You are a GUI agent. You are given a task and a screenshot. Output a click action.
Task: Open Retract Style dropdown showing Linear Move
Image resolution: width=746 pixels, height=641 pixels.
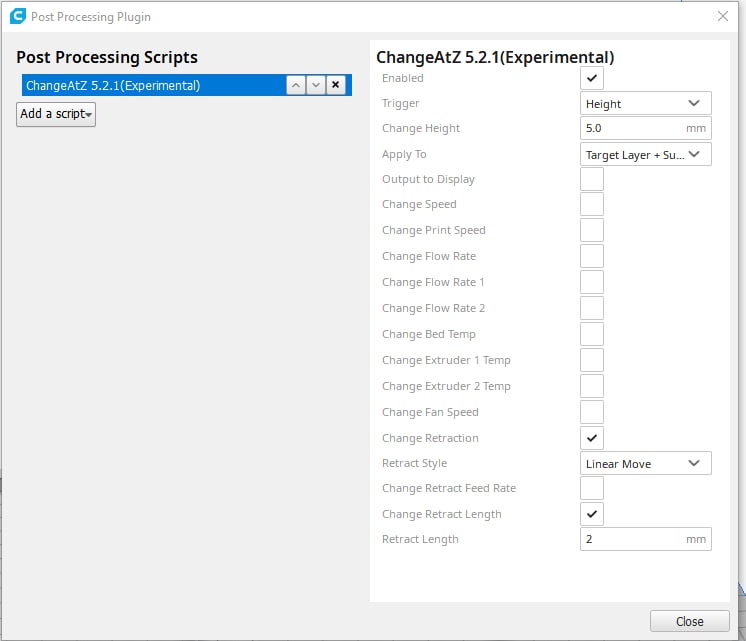coord(645,463)
